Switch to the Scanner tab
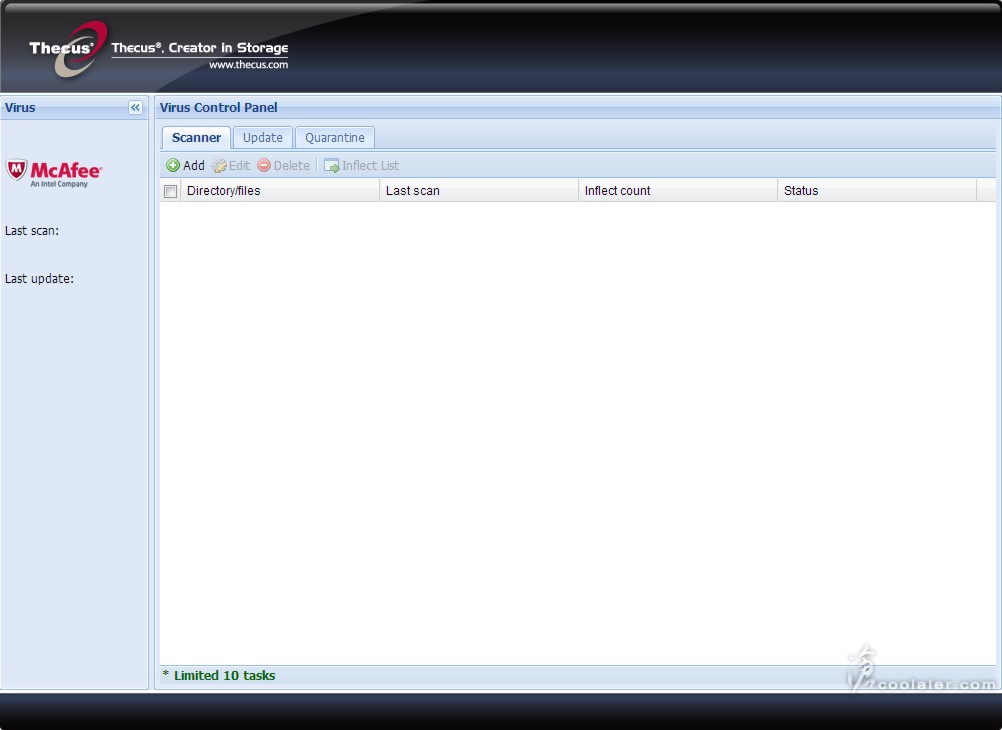Image resolution: width=1002 pixels, height=730 pixels. (196, 137)
